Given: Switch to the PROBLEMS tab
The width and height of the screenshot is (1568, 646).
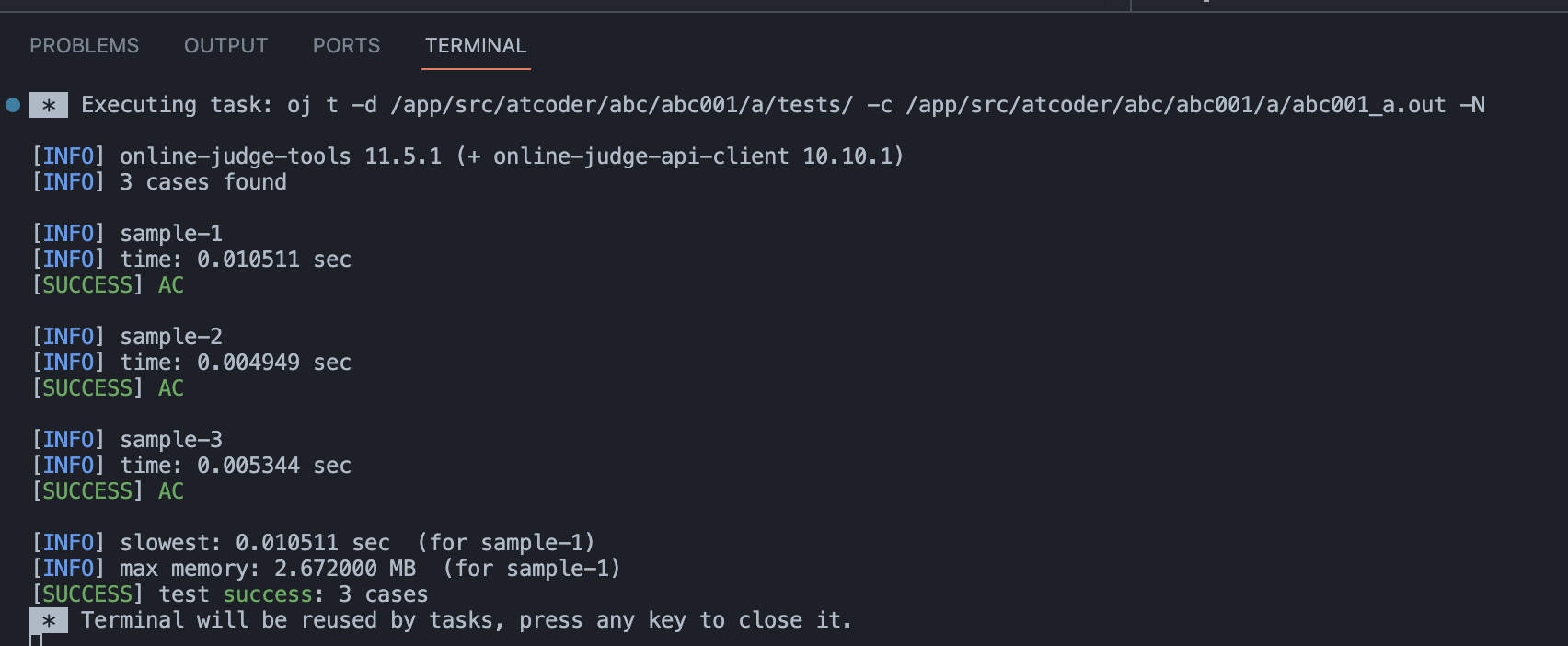Looking at the screenshot, I should [85, 46].
